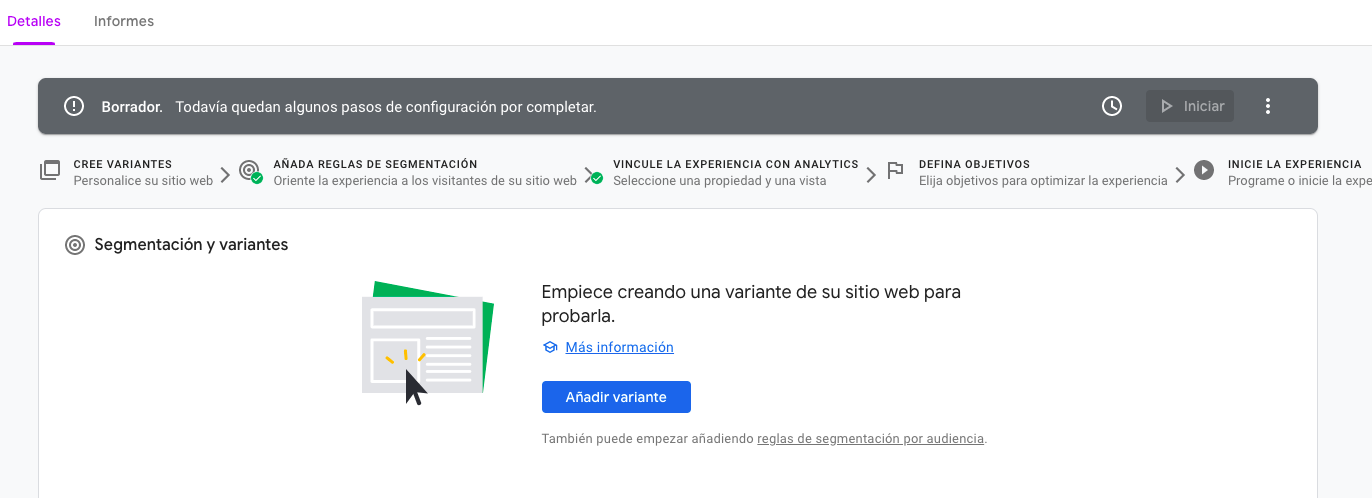Click chevron after Cree variantes step

click(x=225, y=173)
